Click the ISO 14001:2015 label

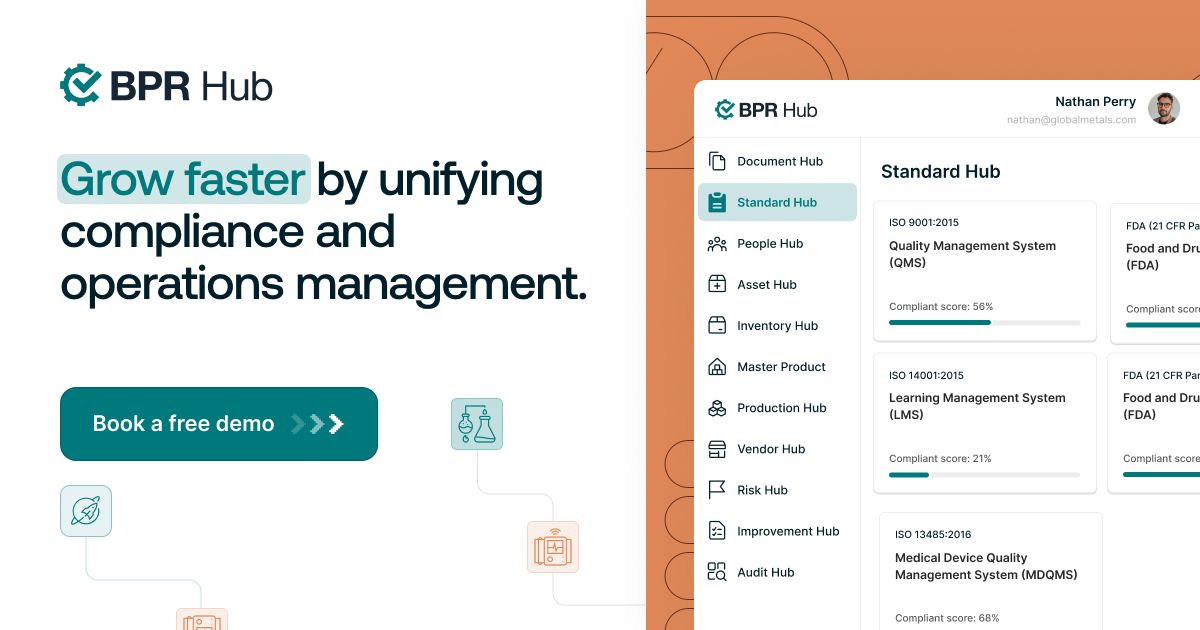926,376
